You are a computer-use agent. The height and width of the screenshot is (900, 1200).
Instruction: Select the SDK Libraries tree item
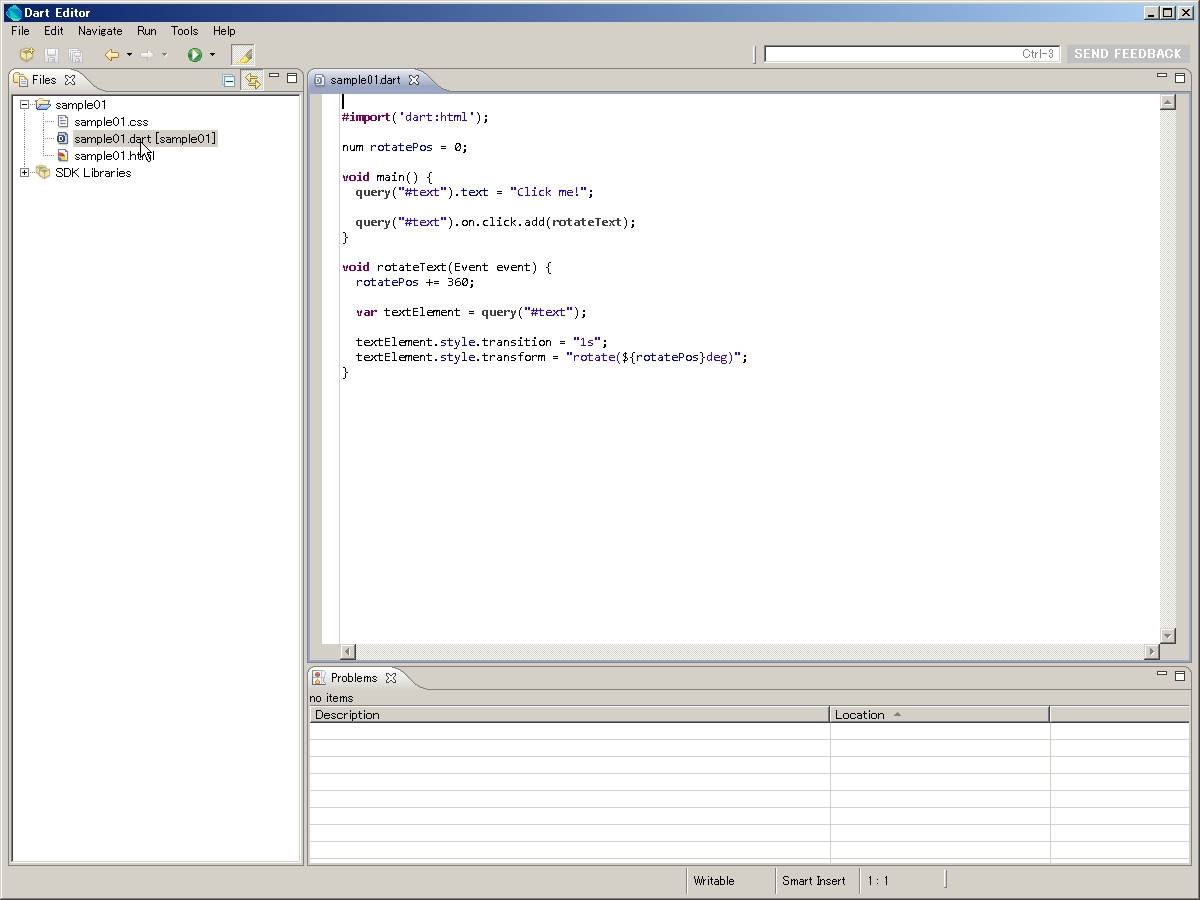(93, 173)
